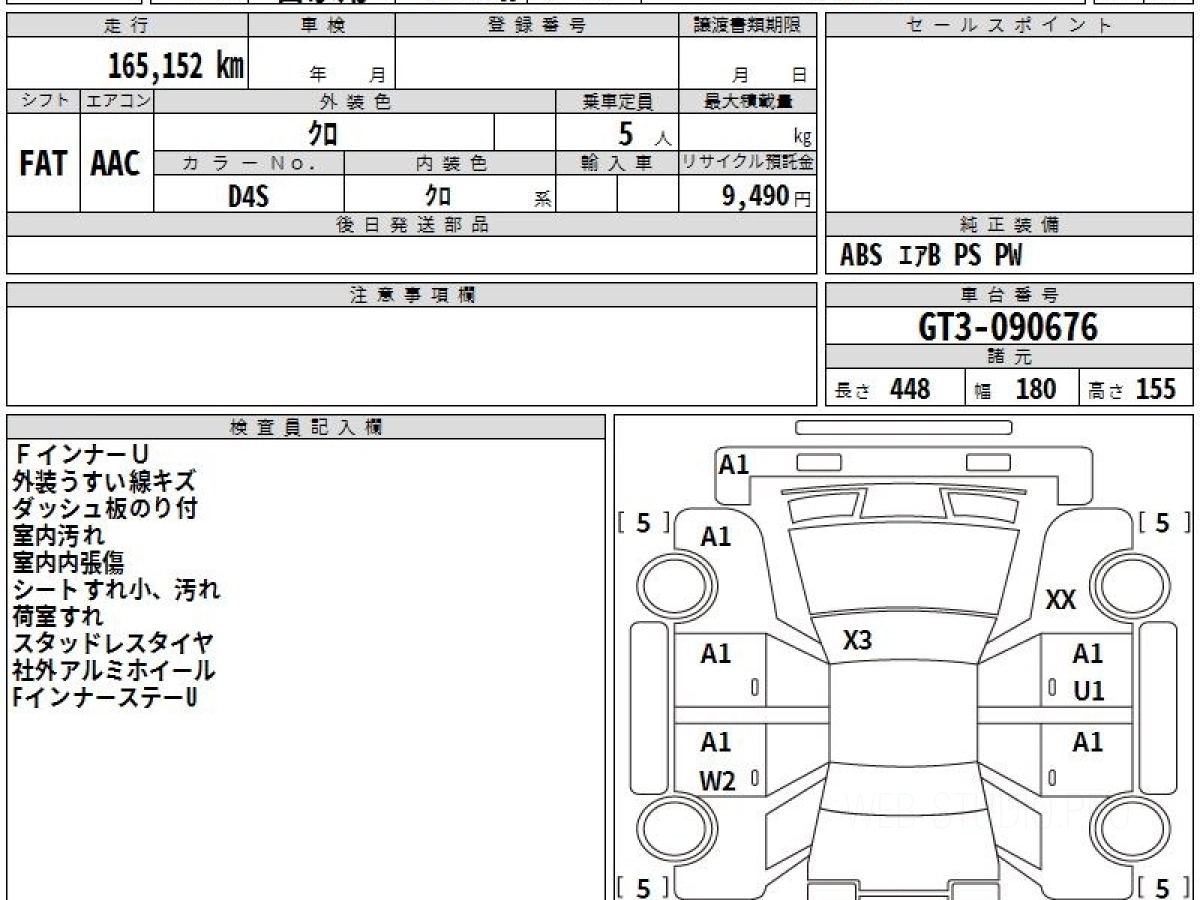Select the 純正装備 header
The width and height of the screenshot is (1200, 900).
pyautogui.click(x=1009, y=225)
